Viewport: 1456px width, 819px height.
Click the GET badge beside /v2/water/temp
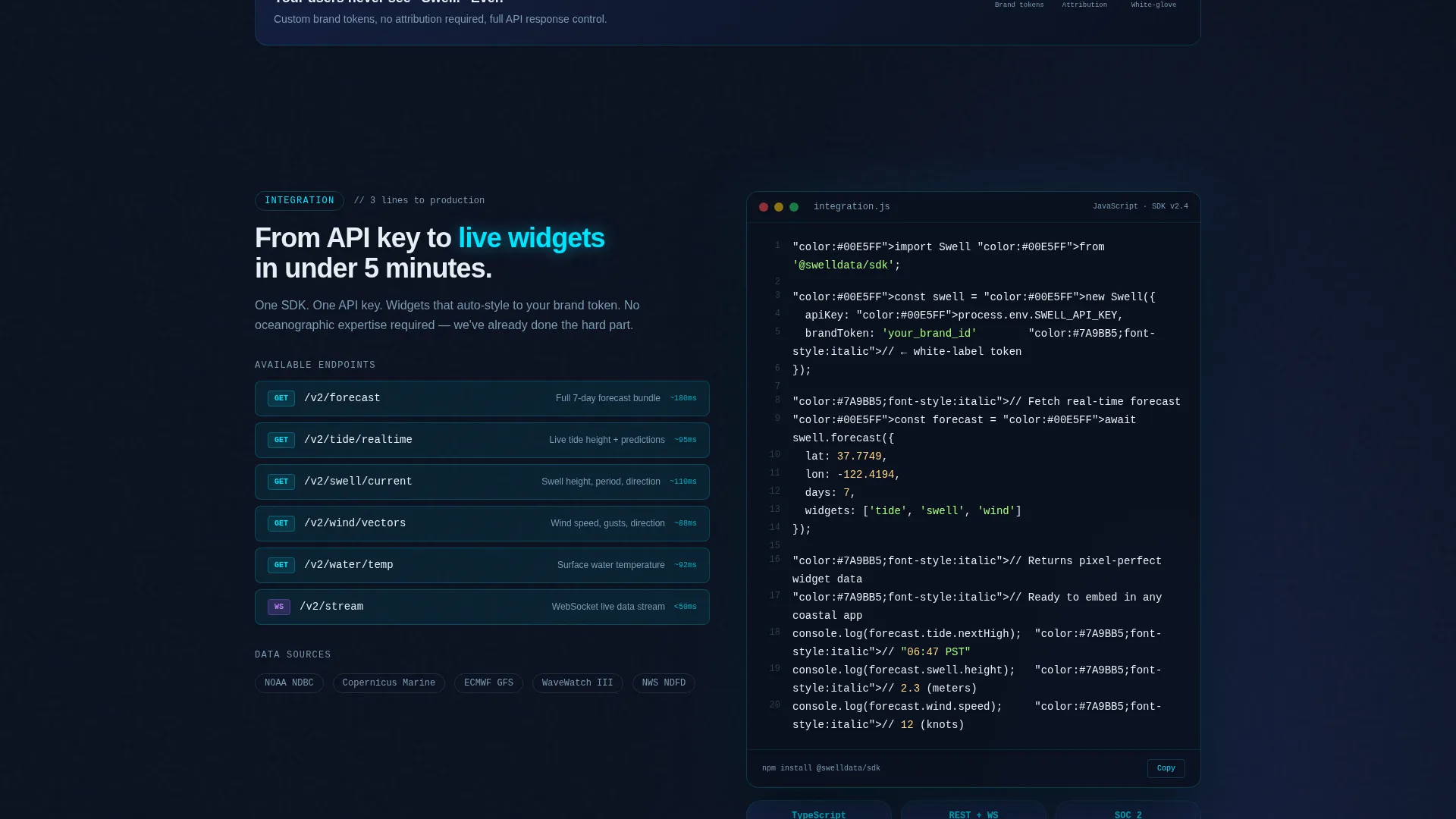pos(281,566)
